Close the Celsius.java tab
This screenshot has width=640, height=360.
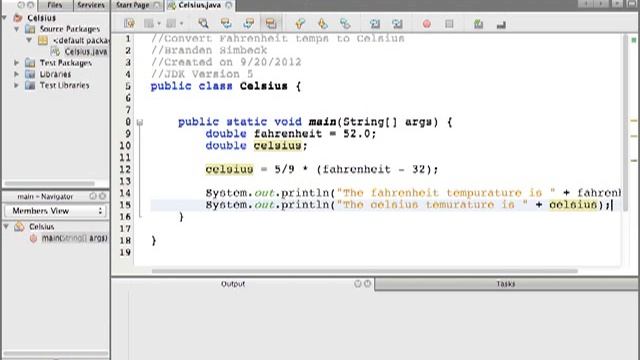pyautogui.click(x=229, y=5)
